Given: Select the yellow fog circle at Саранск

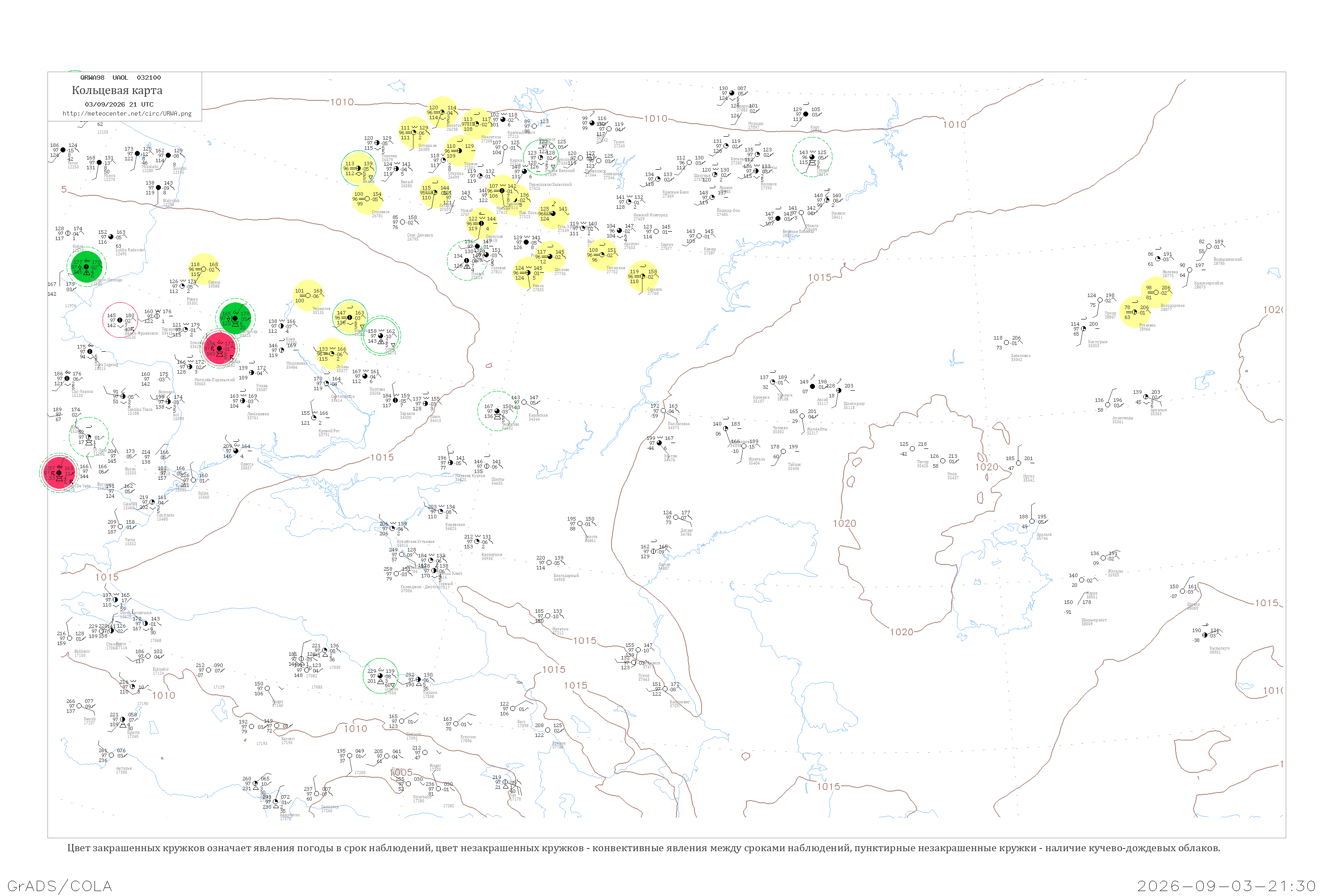Looking at the screenshot, I should click(643, 276).
